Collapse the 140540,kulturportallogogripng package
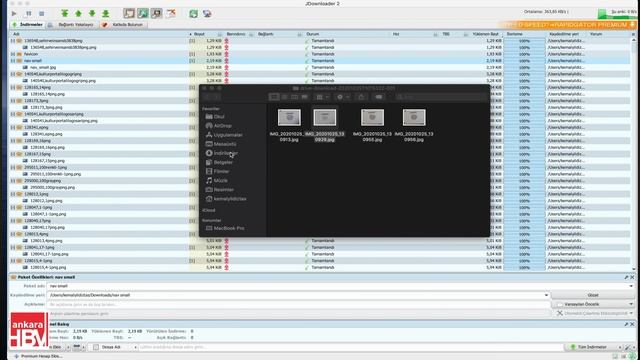640x360 pixels. pyautogui.click(x=13, y=74)
